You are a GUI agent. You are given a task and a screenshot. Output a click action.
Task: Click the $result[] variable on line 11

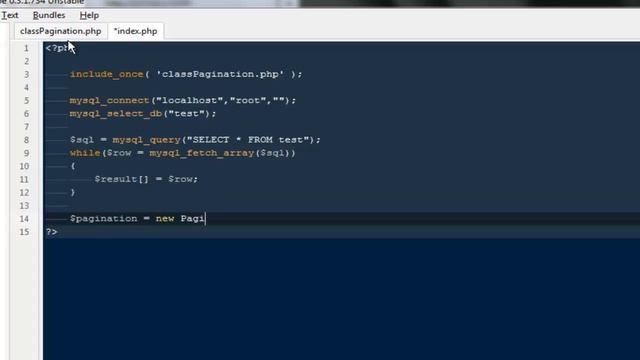(x=121, y=179)
